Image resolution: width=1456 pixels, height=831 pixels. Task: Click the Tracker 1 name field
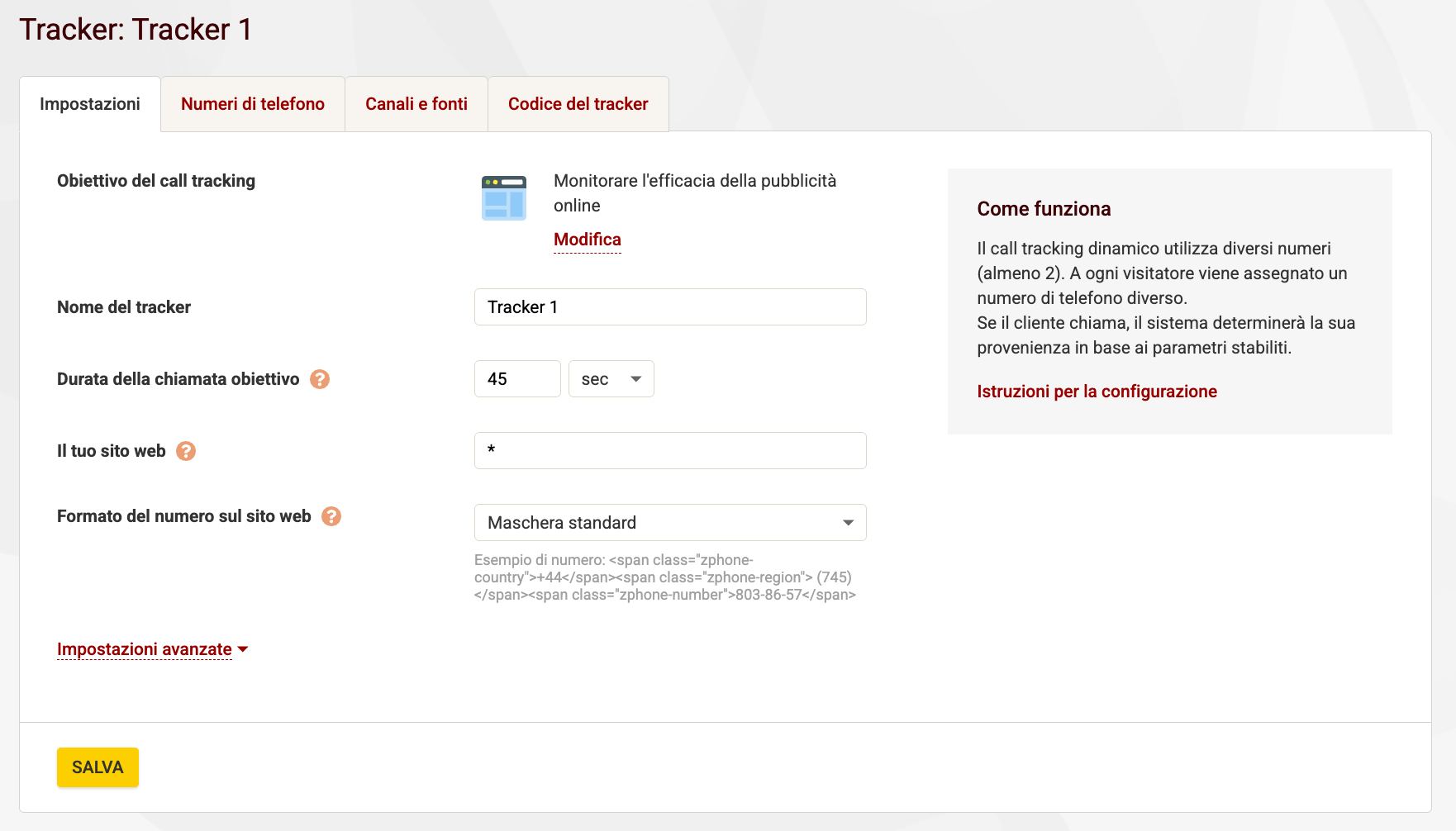coord(670,306)
